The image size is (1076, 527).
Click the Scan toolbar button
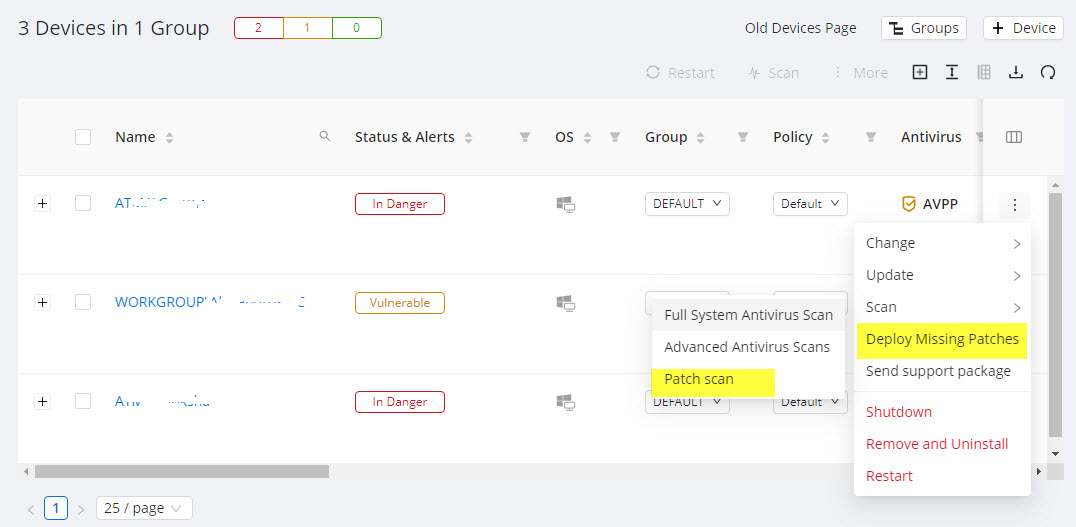pyautogui.click(x=773, y=73)
